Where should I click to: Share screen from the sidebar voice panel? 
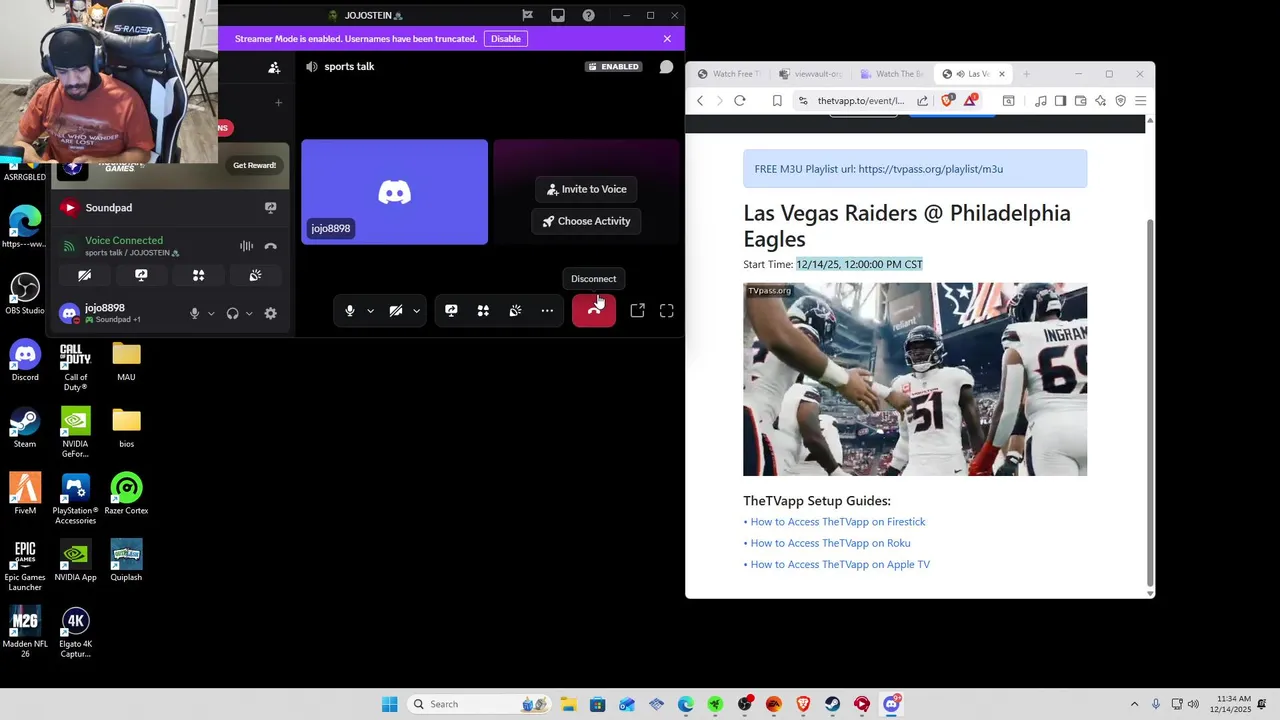click(x=141, y=275)
